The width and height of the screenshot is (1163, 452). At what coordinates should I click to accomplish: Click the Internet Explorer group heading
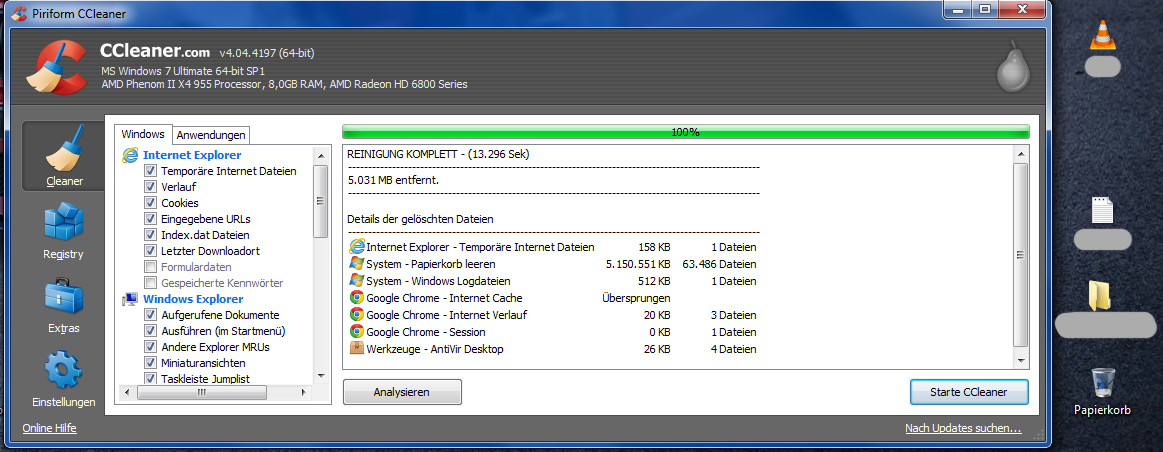pyautogui.click(x=192, y=155)
